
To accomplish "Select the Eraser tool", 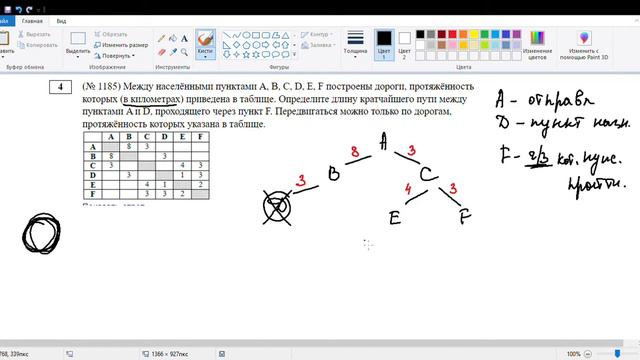I will click(x=162, y=52).
